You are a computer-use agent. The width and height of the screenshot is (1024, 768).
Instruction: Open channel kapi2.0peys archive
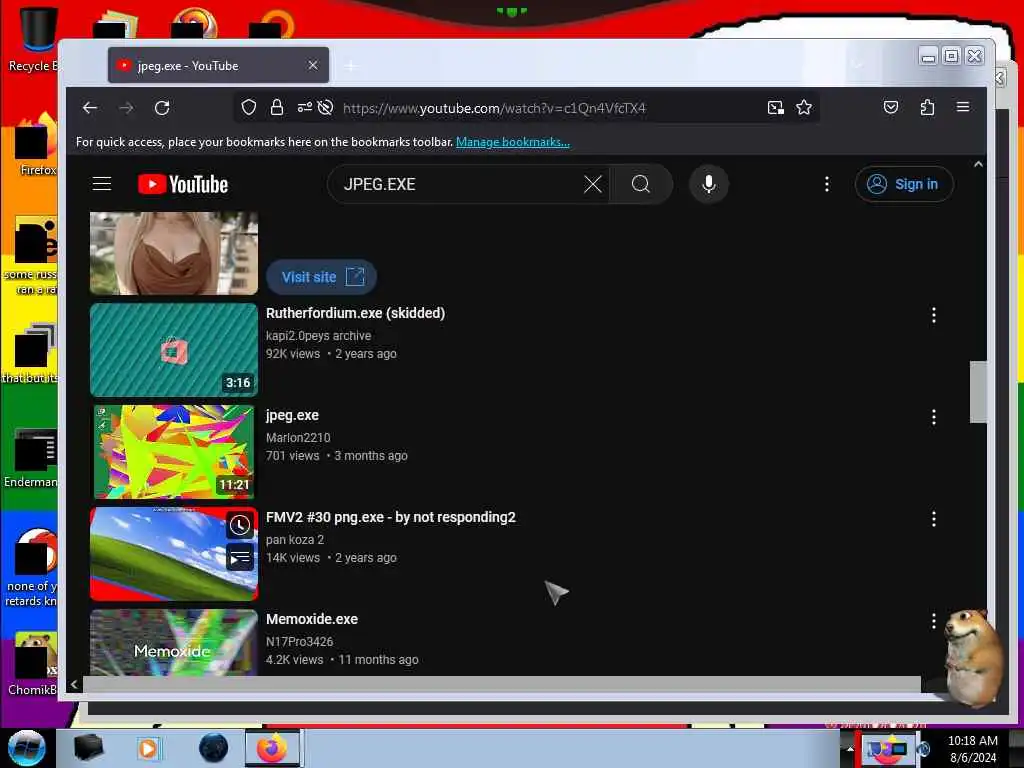pyautogui.click(x=318, y=336)
